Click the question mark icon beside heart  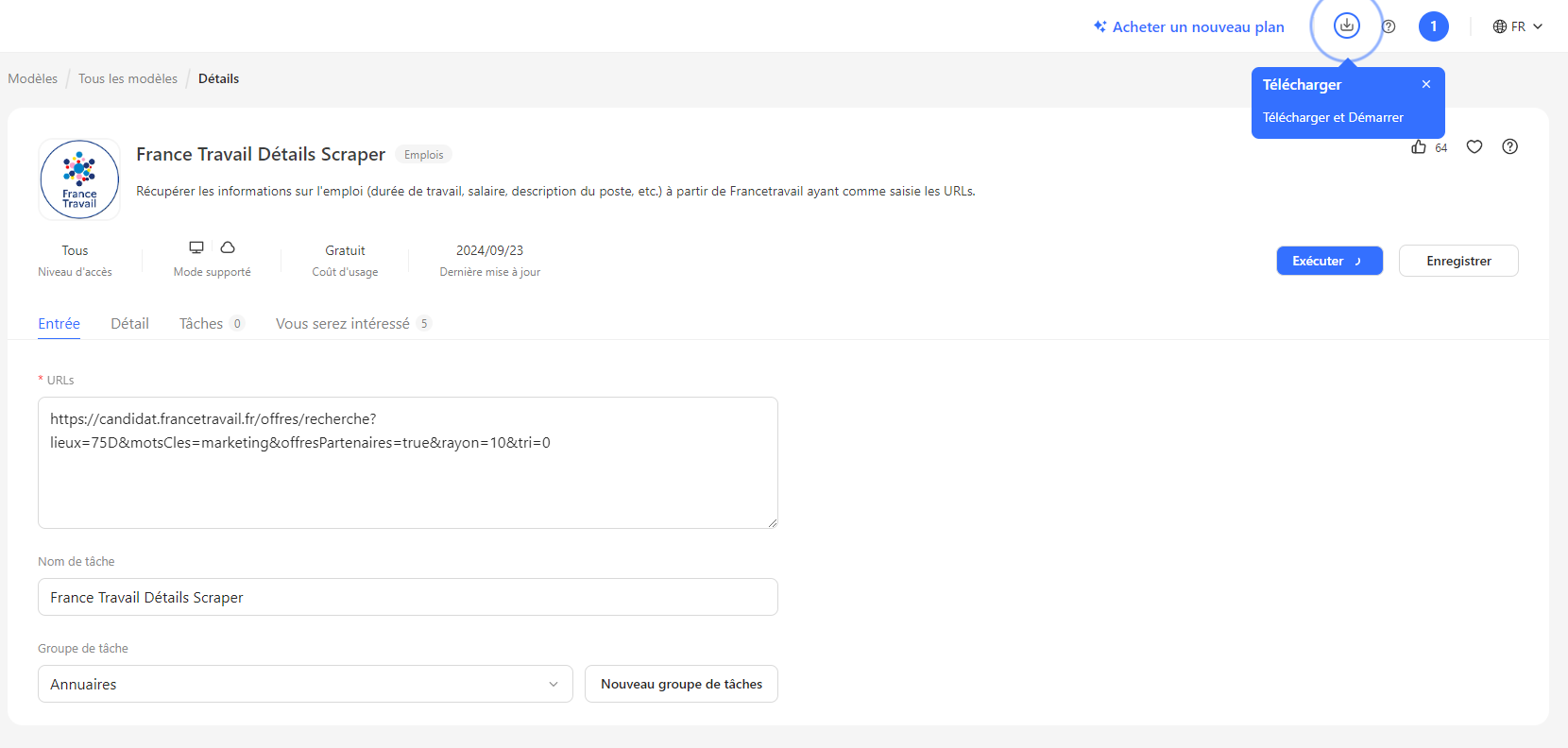click(x=1510, y=146)
